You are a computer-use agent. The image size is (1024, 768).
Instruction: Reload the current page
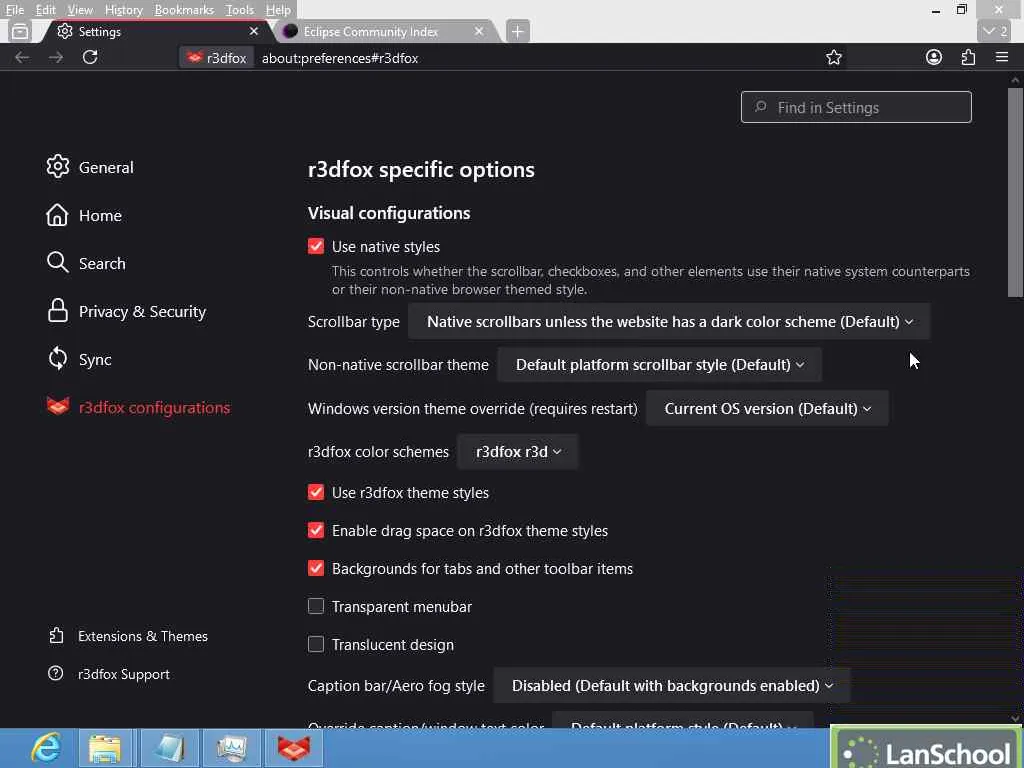pyautogui.click(x=90, y=57)
